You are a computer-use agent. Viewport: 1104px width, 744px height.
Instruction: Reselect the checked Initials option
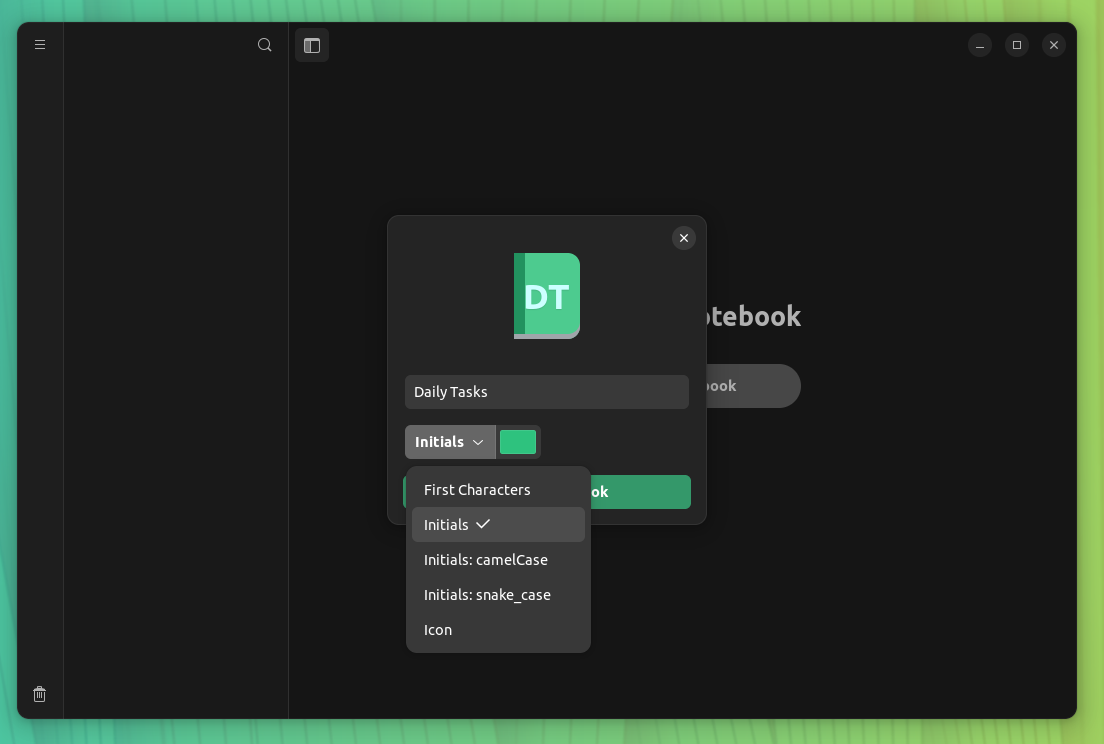pos(447,524)
